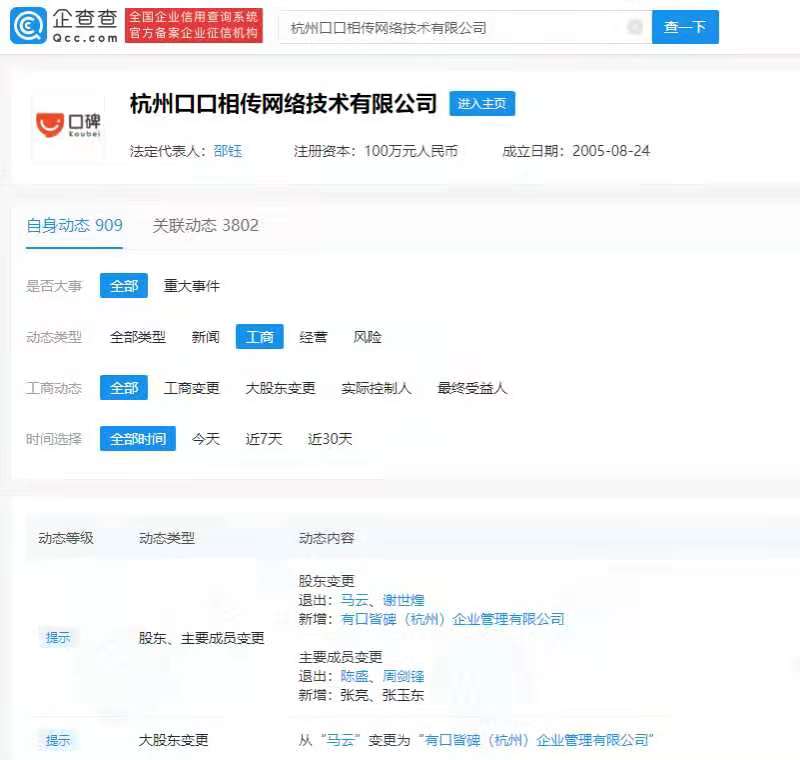Image resolution: width=800 pixels, height=760 pixels.
Task: Open 马云 link in 股东变更 退出 line
Action: coord(354,600)
